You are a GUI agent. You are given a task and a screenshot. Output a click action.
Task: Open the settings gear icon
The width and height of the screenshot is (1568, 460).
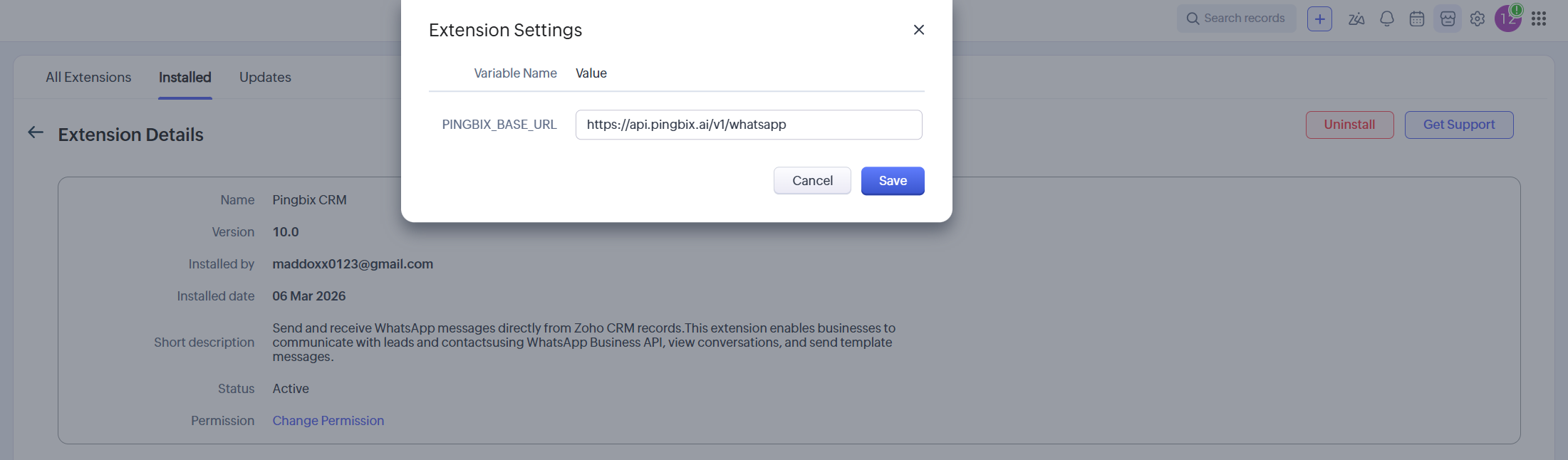pyautogui.click(x=1478, y=19)
